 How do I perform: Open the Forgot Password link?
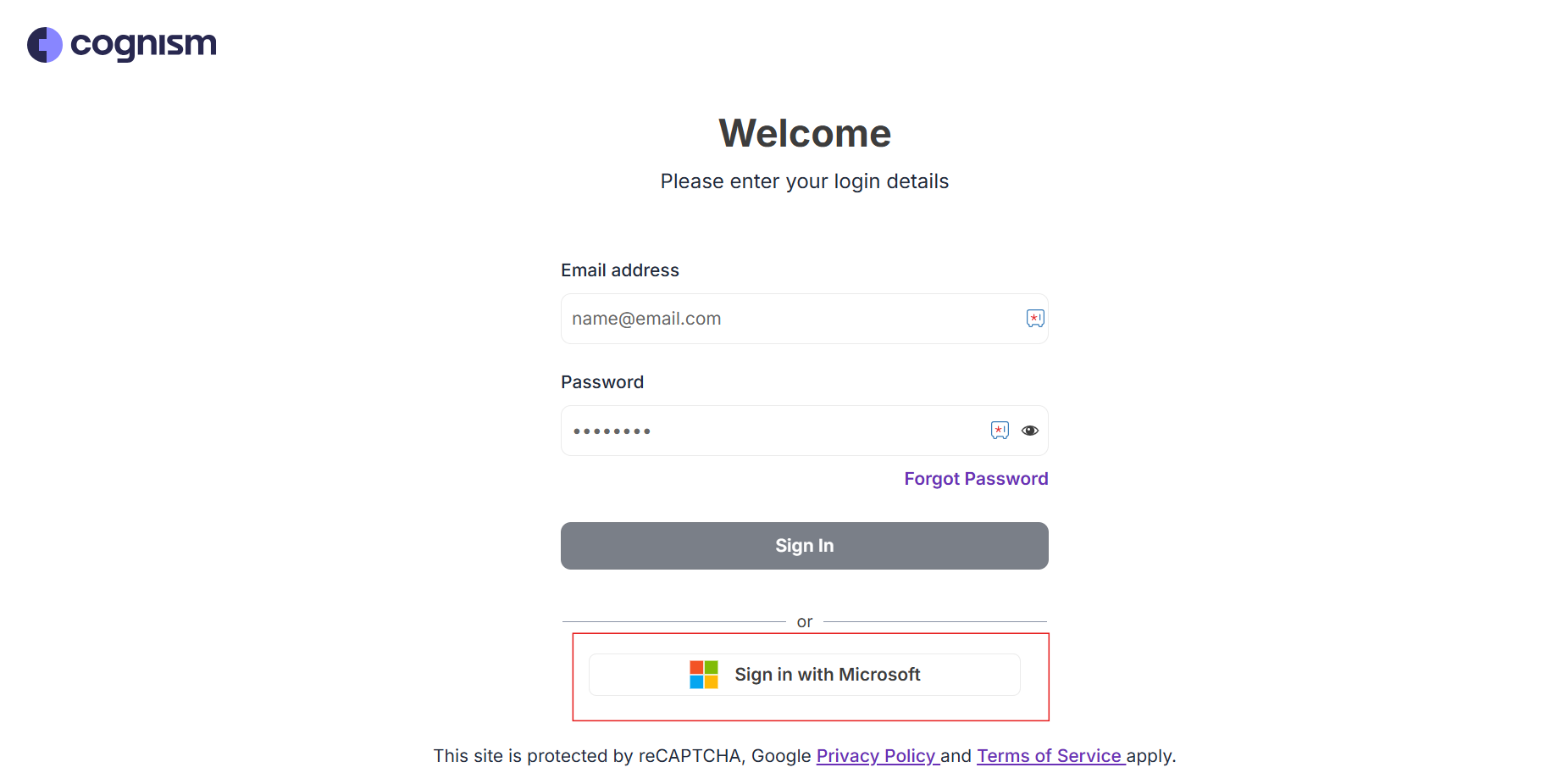pyautogui.click(x=976, y=479)
